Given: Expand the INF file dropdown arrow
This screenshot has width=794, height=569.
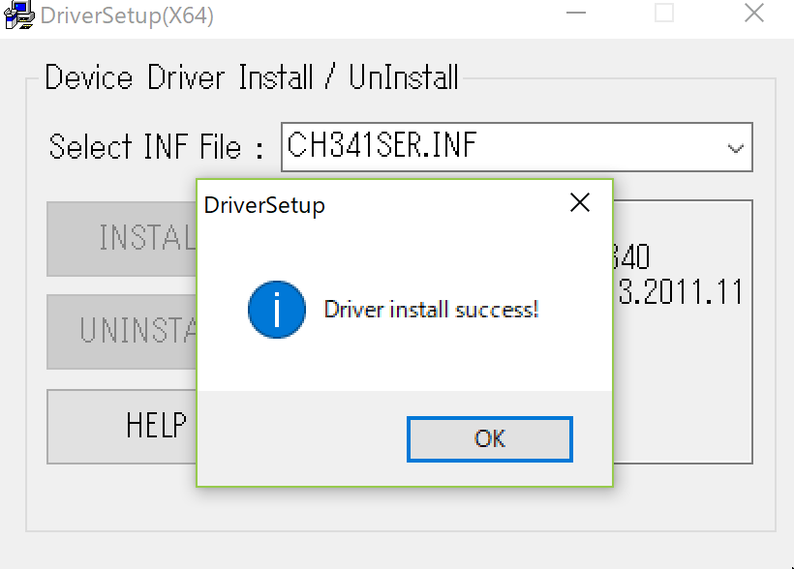Looking at the screenshot, I should 735,148.
